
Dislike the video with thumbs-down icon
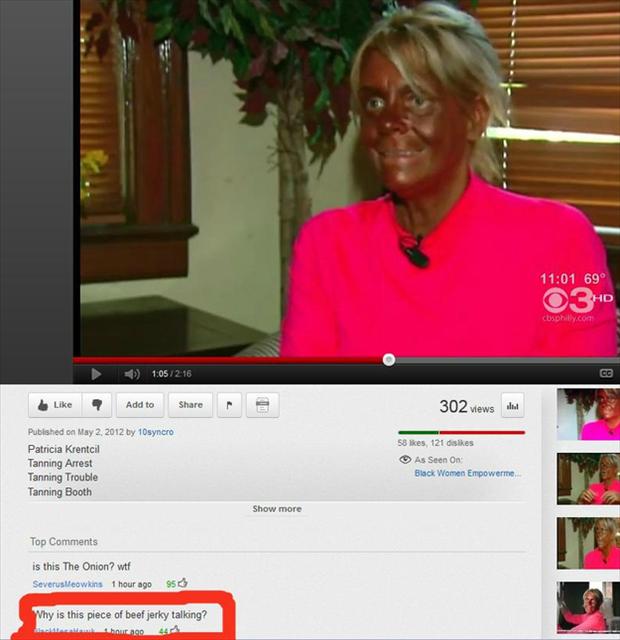click(97, 405)
